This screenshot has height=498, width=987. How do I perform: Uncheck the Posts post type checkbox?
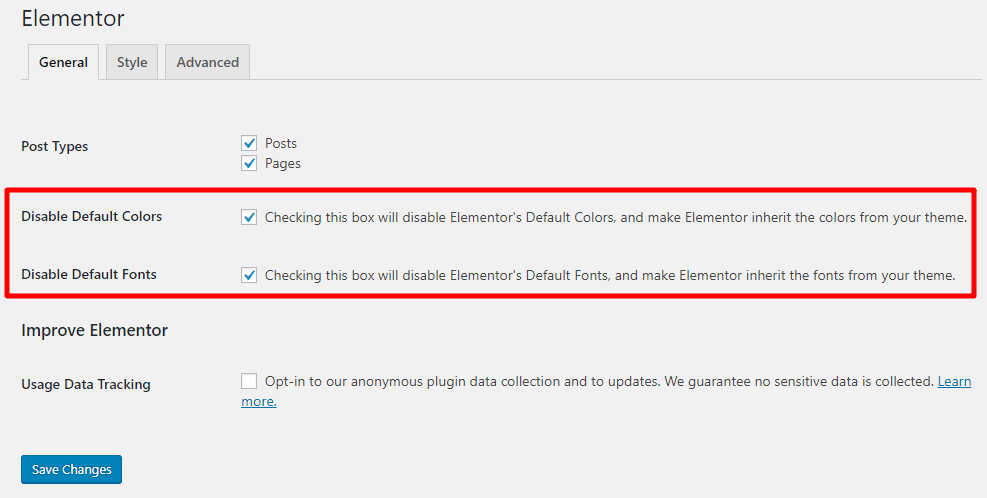(249, 143)
